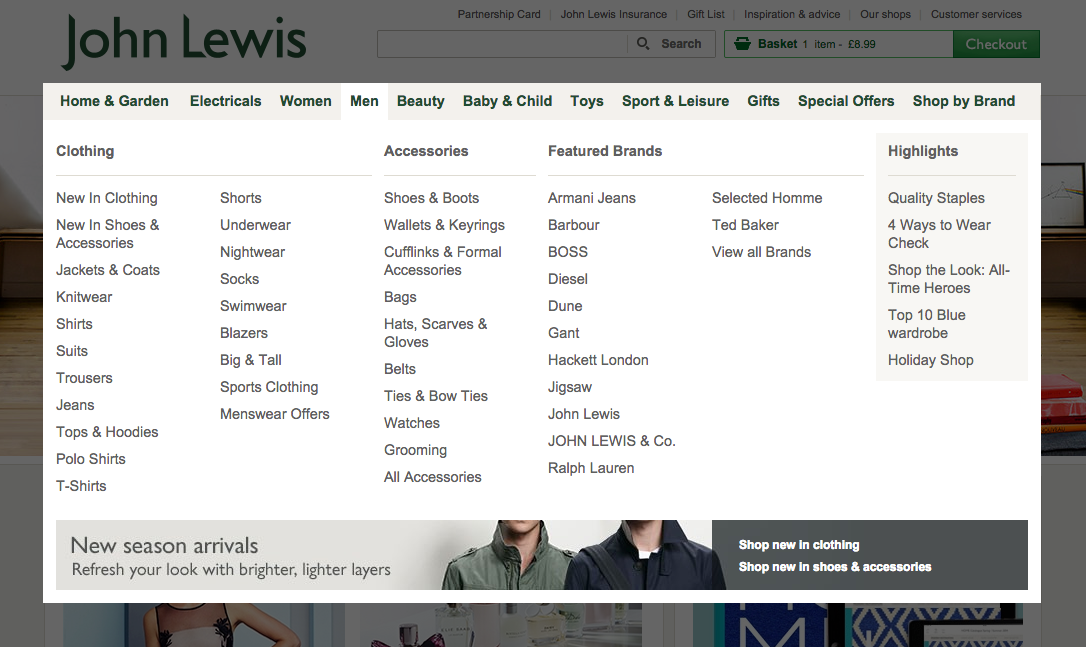
Task: Open the Women menu
Action: [x=305, y=101]
